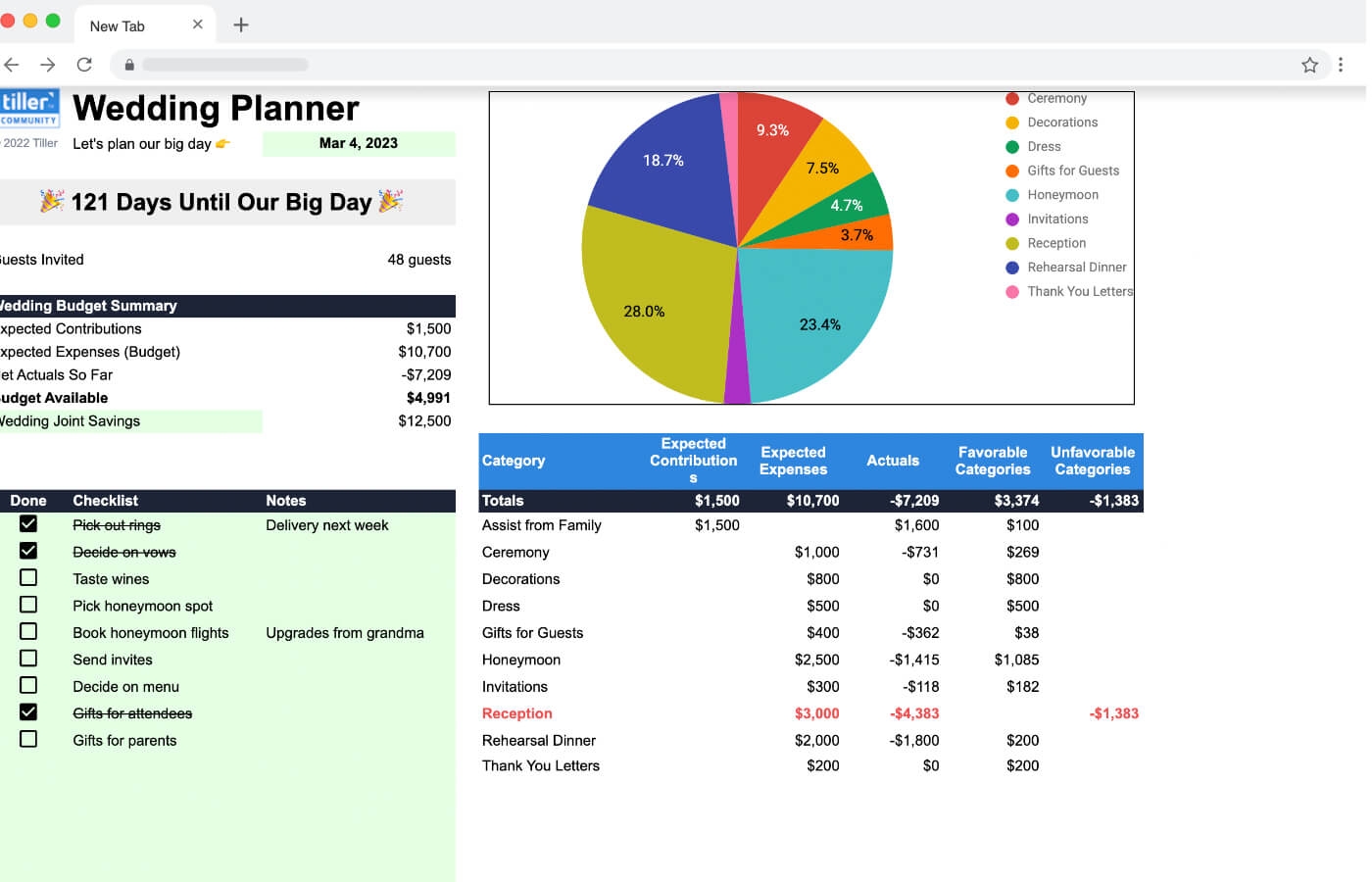Open site security info via the padlock
Image resolution: width=1372 pixels, height=882 pixels.
128,65
